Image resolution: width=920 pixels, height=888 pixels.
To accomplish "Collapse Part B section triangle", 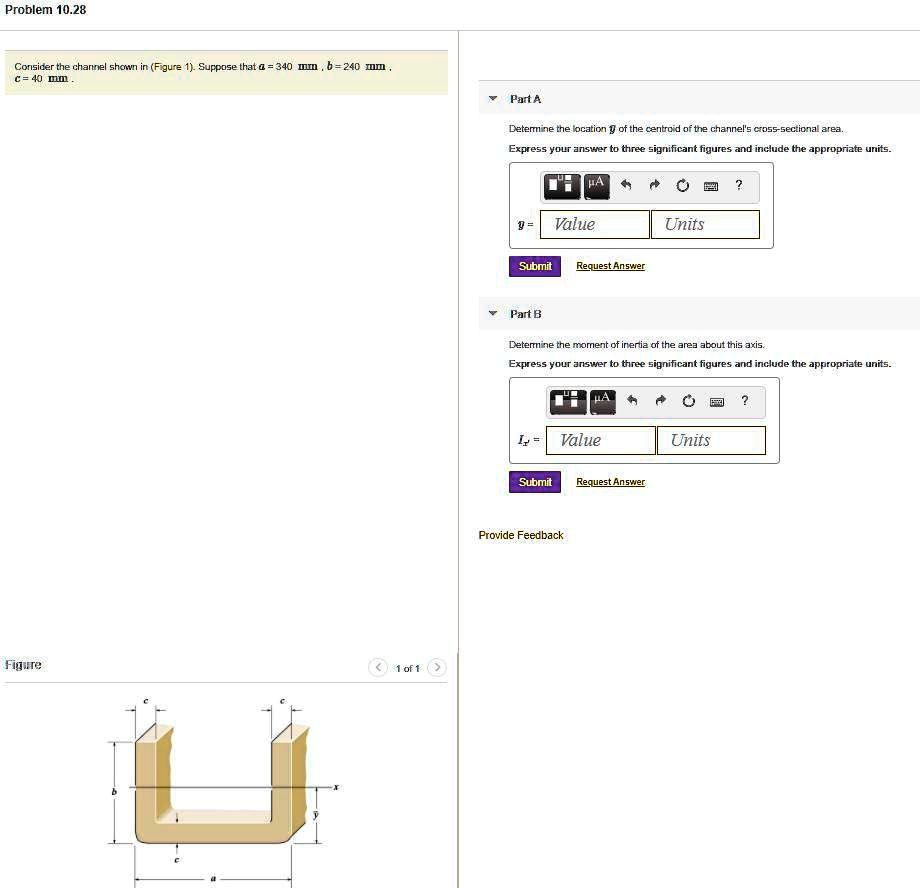I will pyautogui.click(x=493, y=313).
